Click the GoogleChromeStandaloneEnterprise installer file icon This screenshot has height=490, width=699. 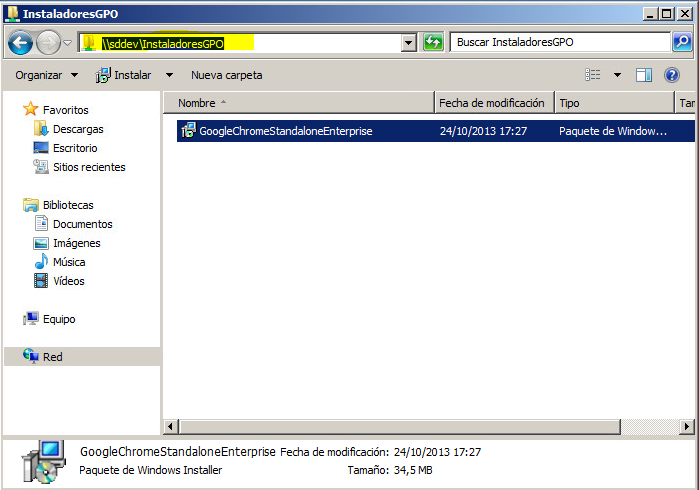pyautogui.click(x=188, y=131)
